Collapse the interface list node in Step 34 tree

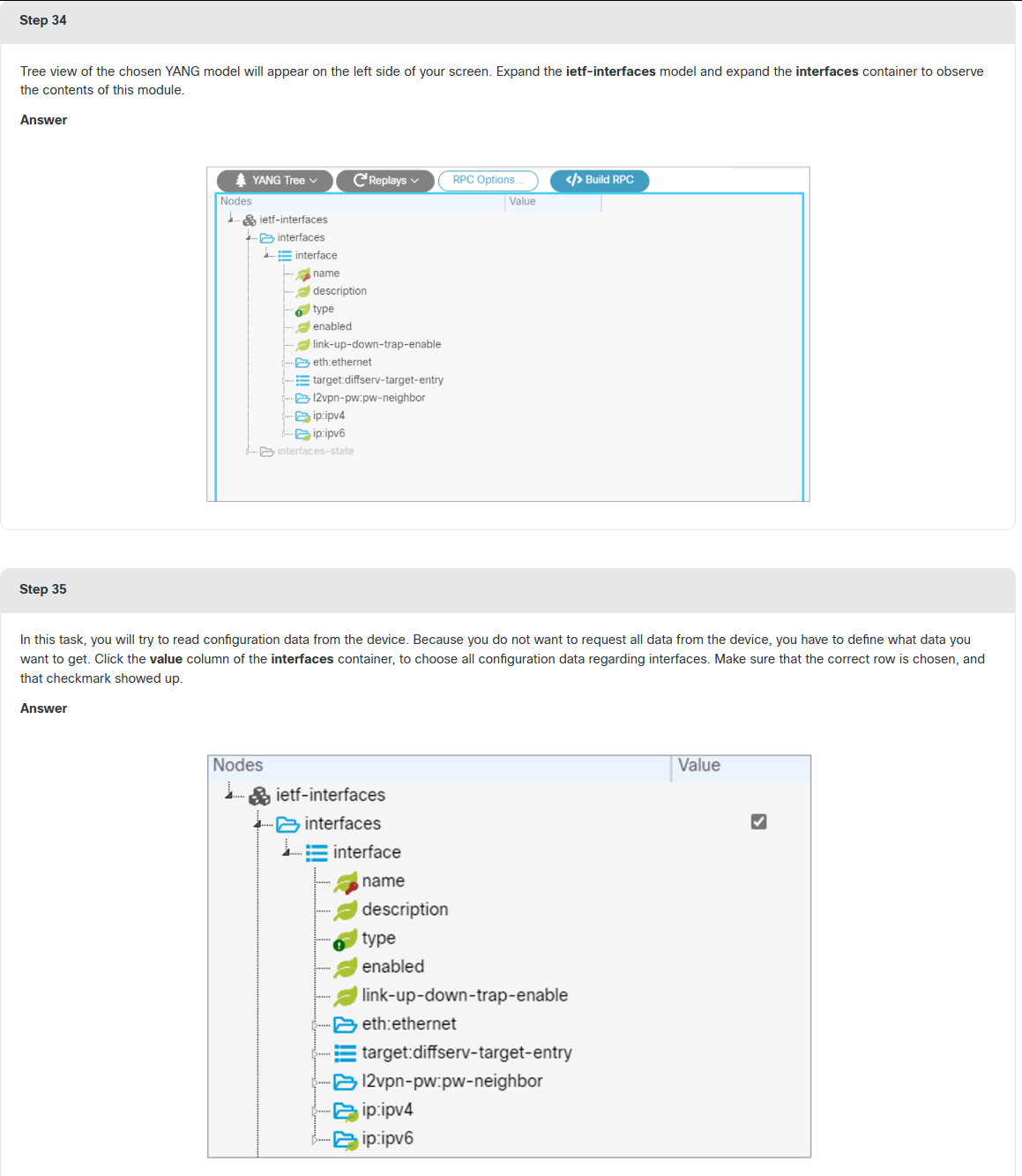coord(266,255)
